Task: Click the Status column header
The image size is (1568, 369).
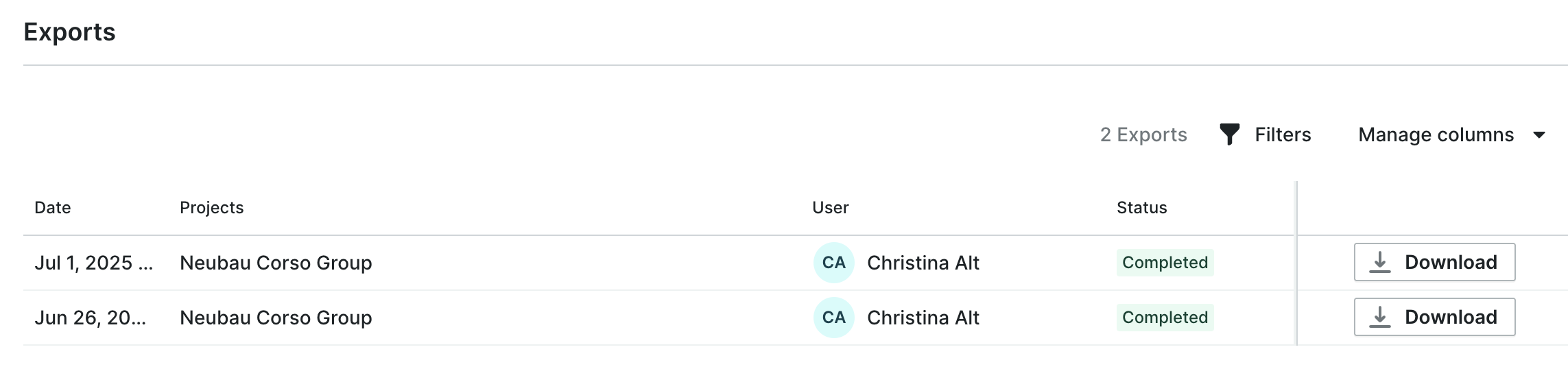Action: point(1141,208)
